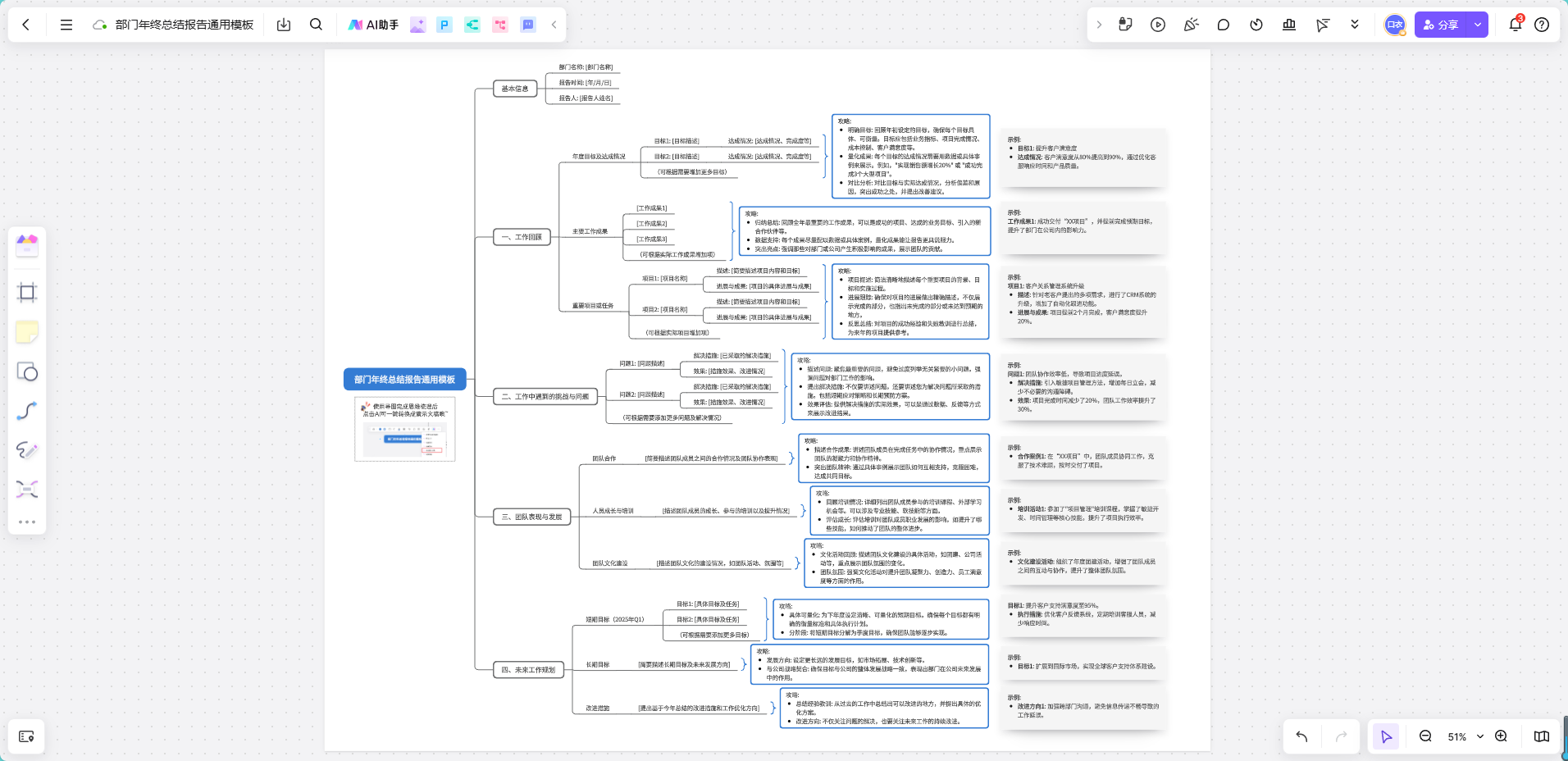Viewport: 1568px width, 761px height.
Task: Select the yellow sticky note tool
Action: (27, 332)
